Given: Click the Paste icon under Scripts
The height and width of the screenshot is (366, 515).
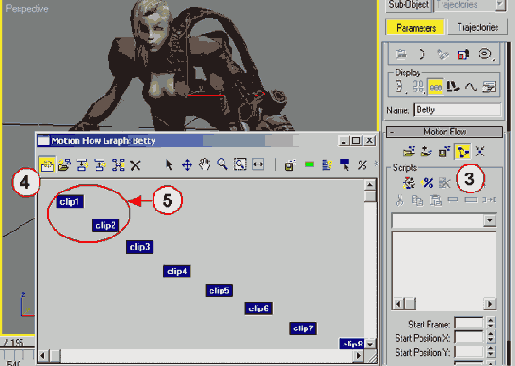Looking at the screenshot, I should 435,200.
